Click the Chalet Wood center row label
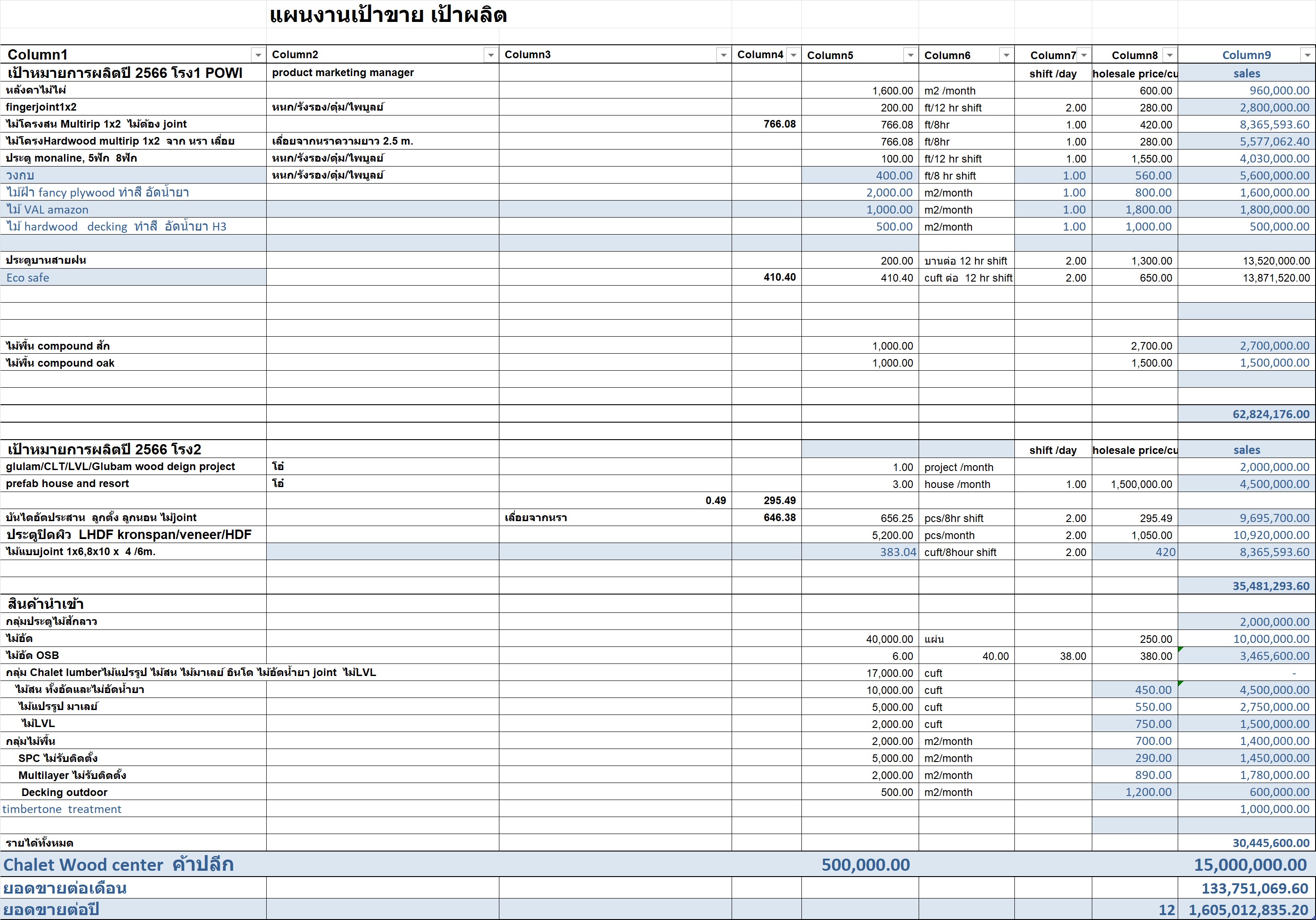 pyautogui.click(x=133, y=864)
